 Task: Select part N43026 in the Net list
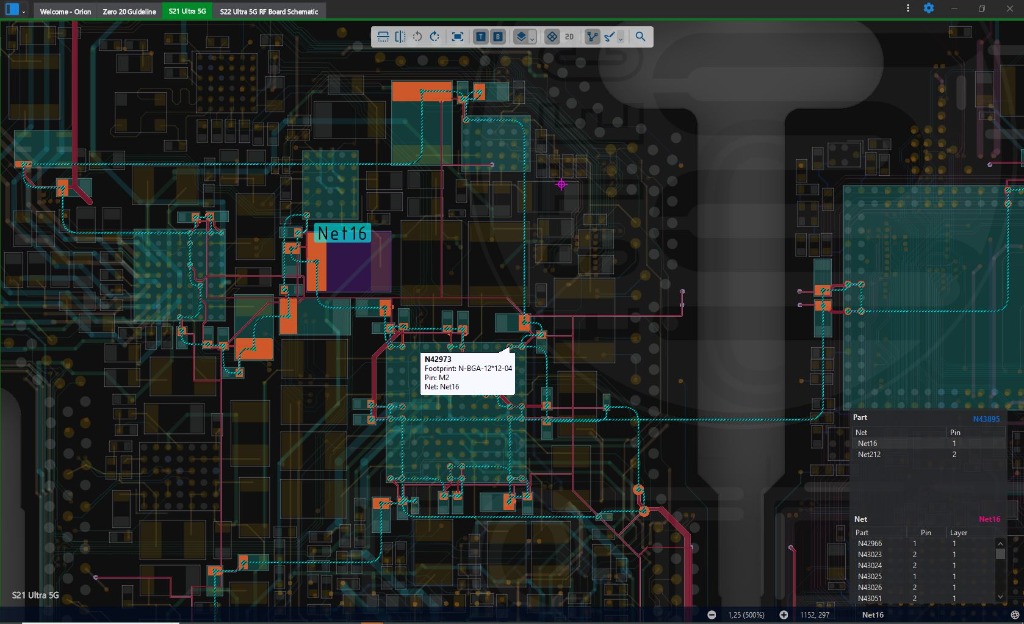[870, 587]
